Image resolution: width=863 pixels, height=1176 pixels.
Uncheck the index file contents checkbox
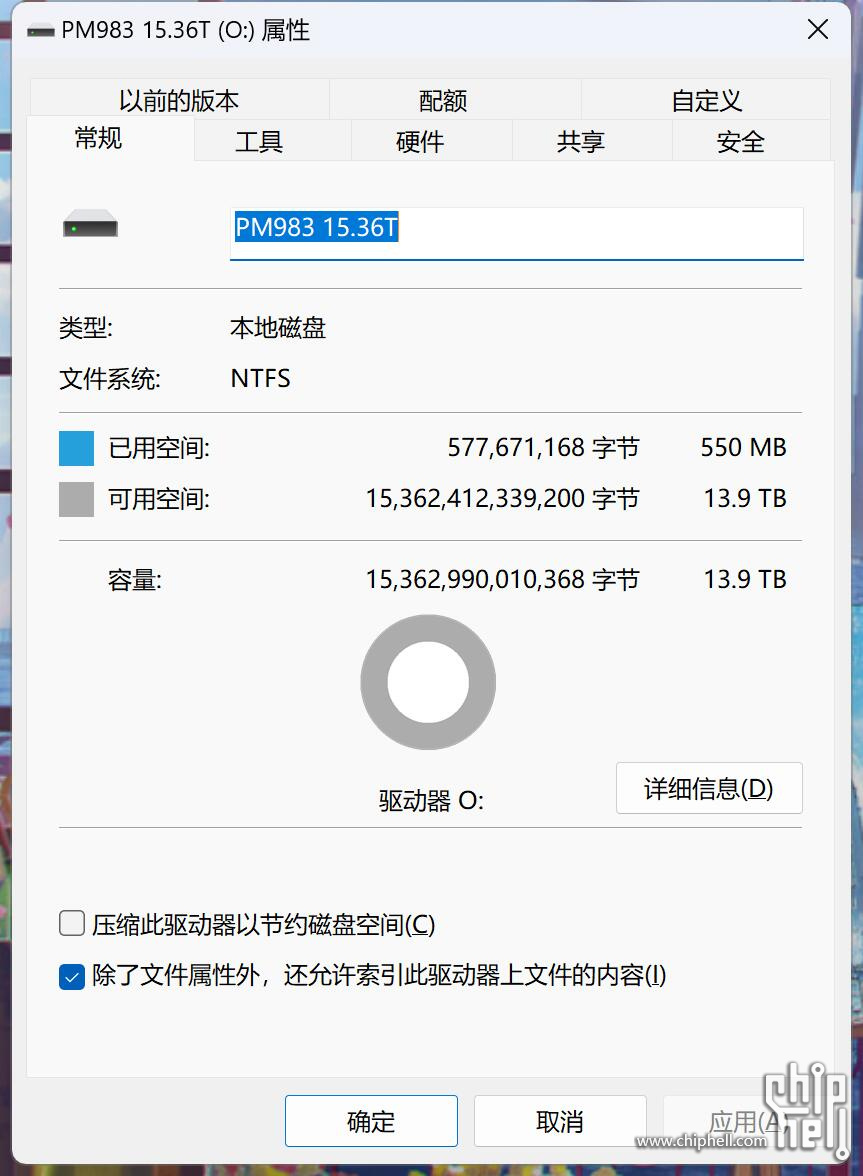click(x=72, y=976)
